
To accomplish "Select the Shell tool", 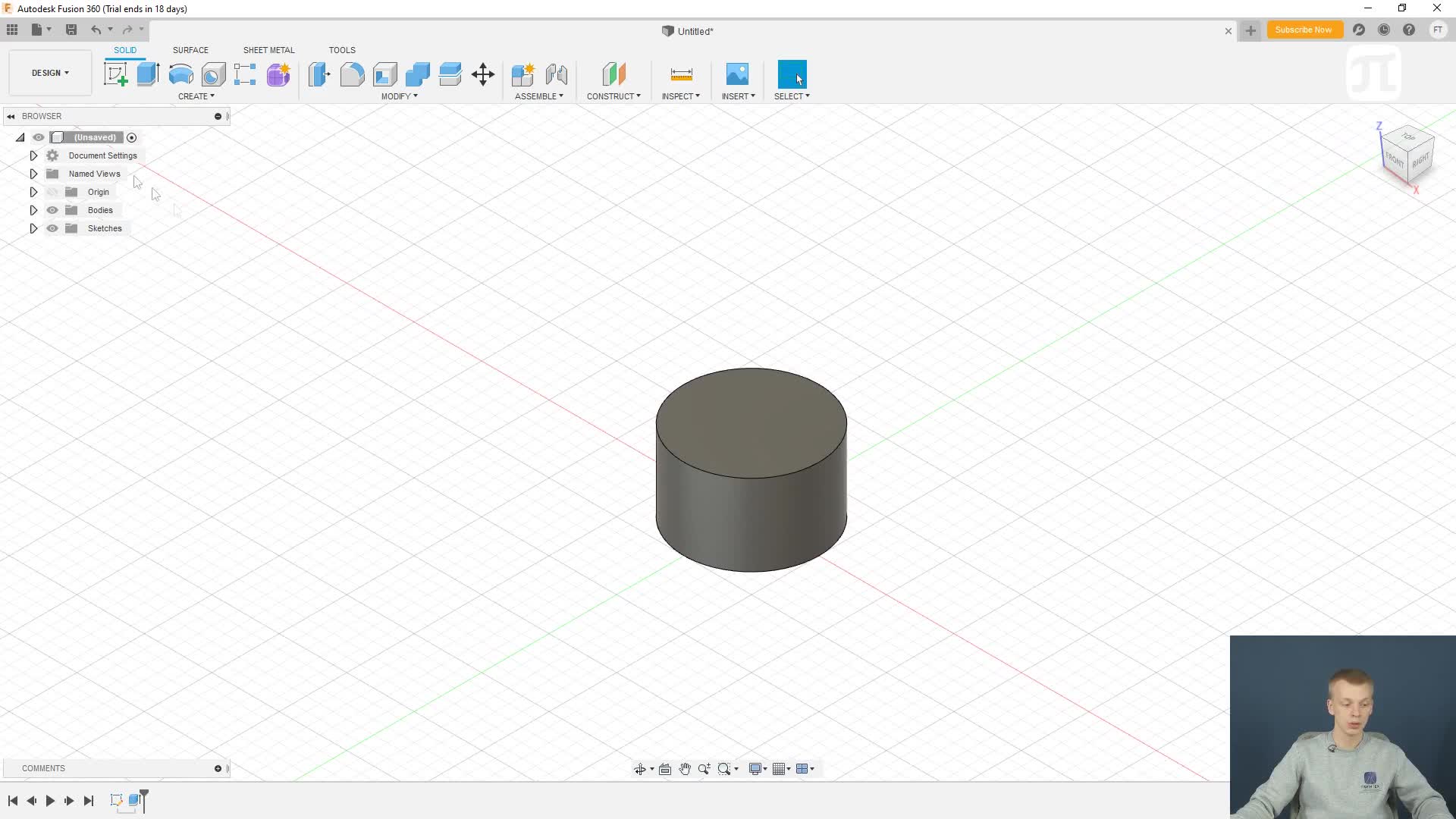I will (x=385, y=74).
